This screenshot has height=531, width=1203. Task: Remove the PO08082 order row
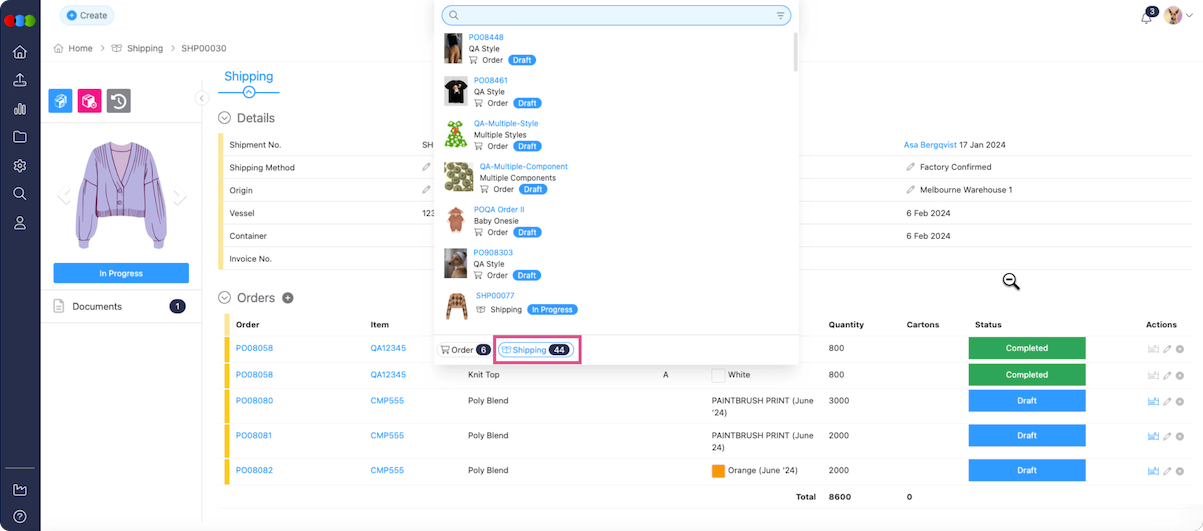click(1180, 471)
